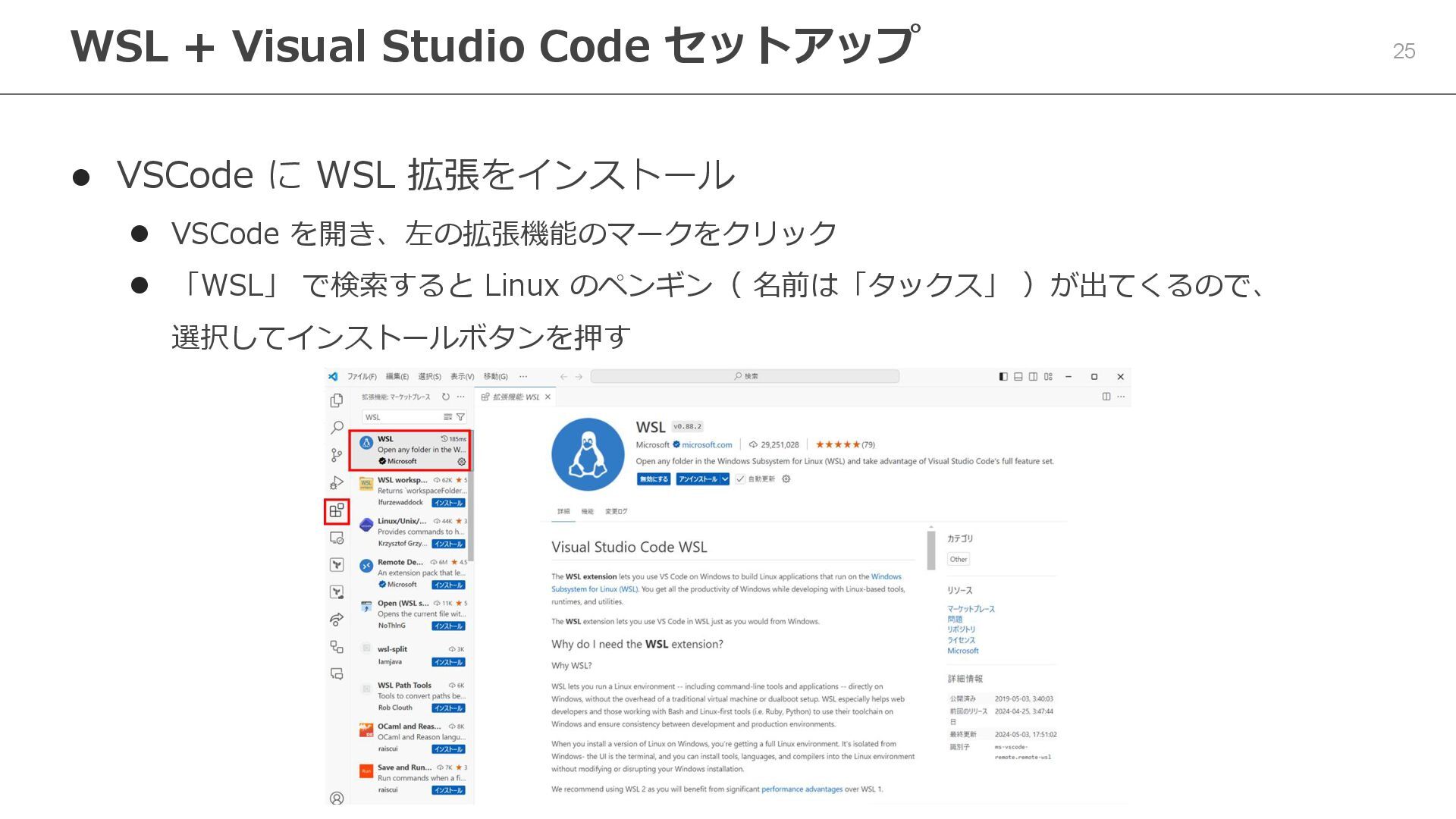Select the WSL extension by Microsoft in list
This screenshot has width=1456, height=819.
(410, 450)
